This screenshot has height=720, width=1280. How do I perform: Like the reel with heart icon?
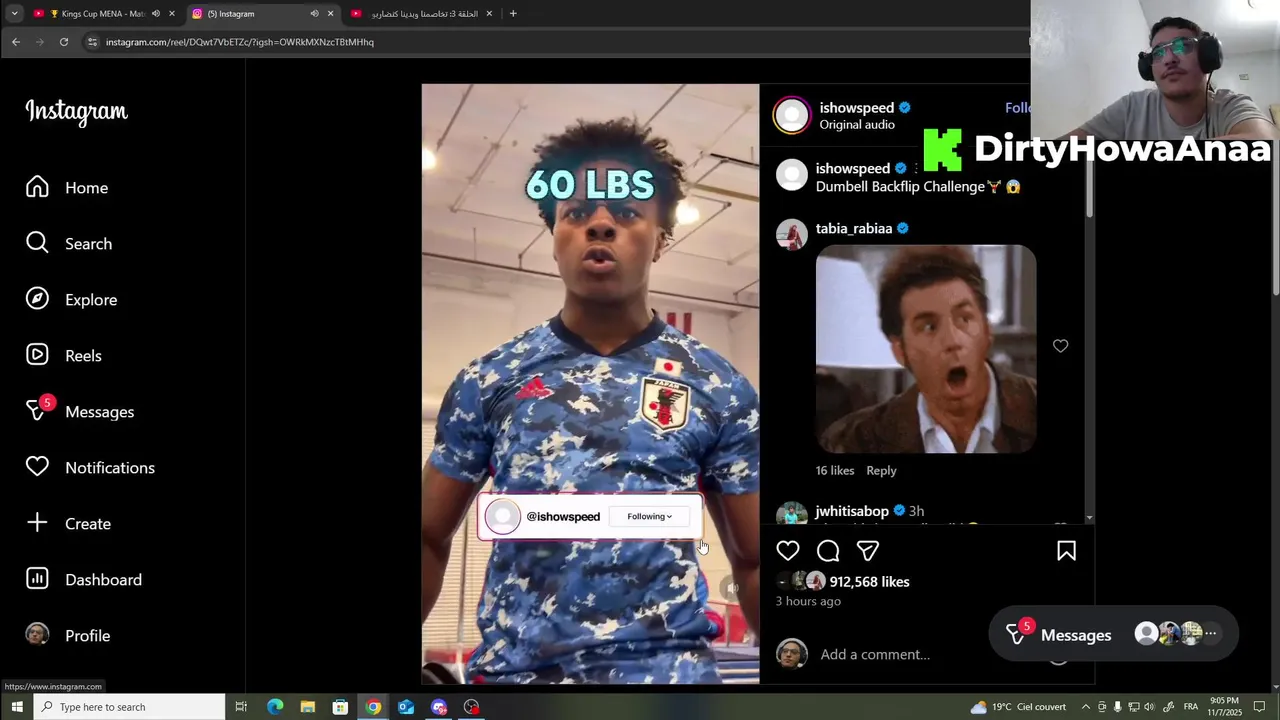[x=788, y=551]
